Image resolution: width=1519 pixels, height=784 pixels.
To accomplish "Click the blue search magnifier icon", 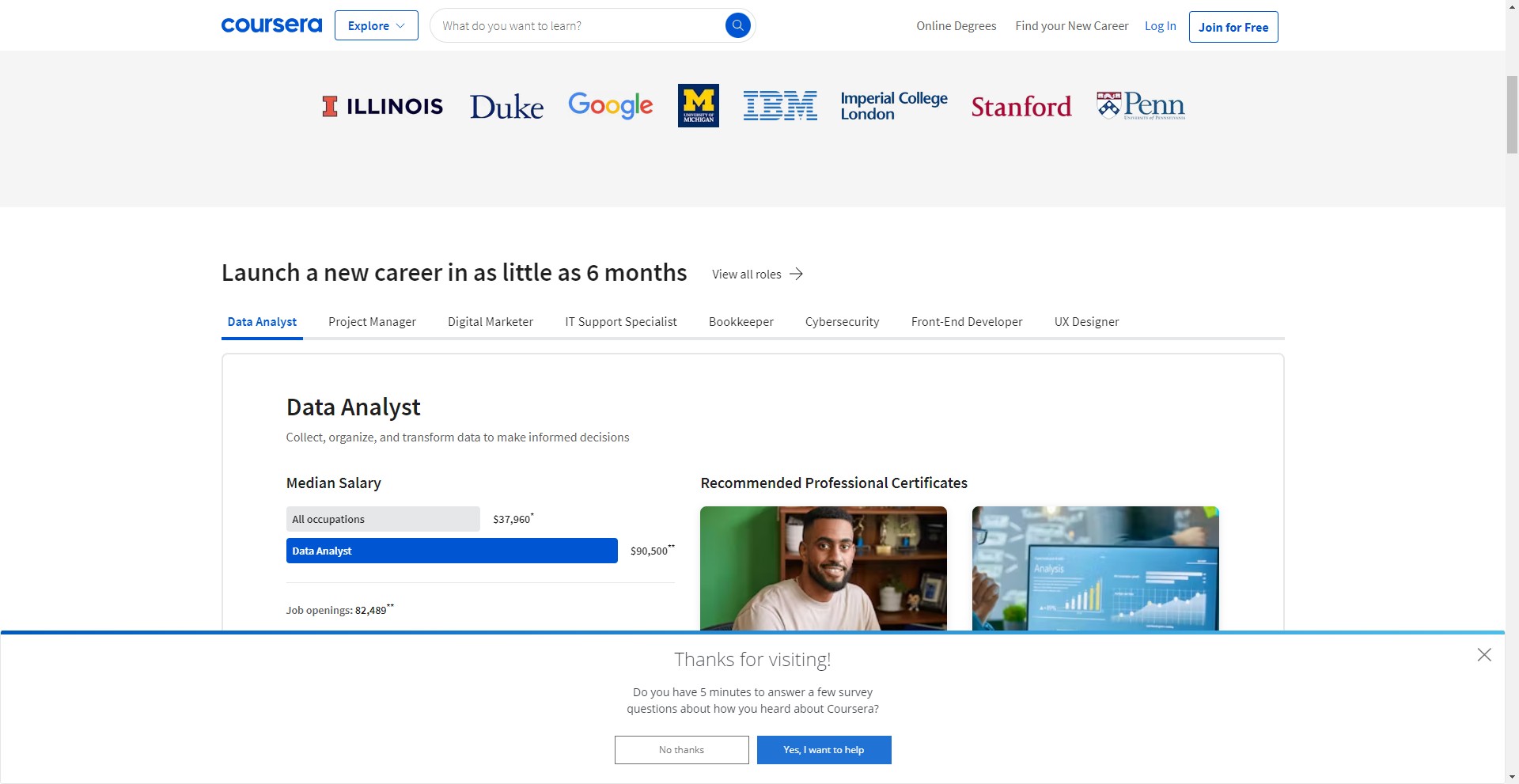I will [x=737, y=25].
